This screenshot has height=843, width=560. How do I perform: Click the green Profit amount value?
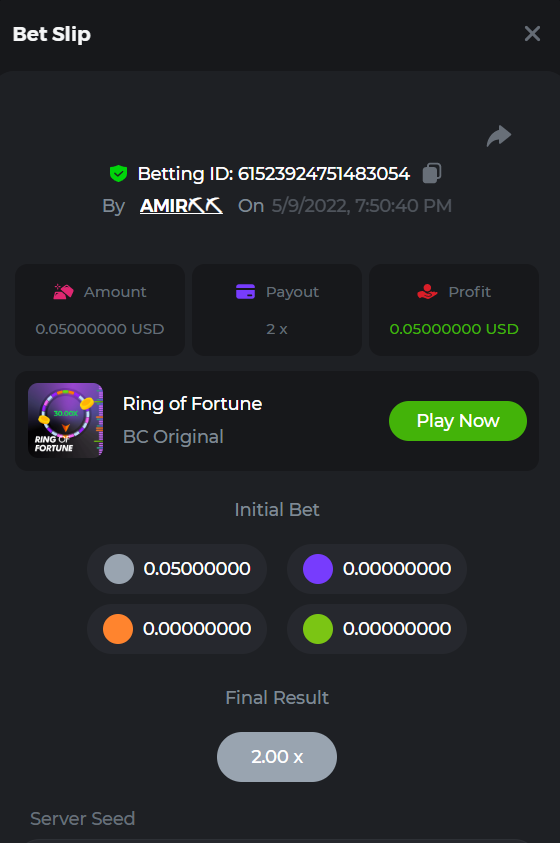(x=454, y=329)
